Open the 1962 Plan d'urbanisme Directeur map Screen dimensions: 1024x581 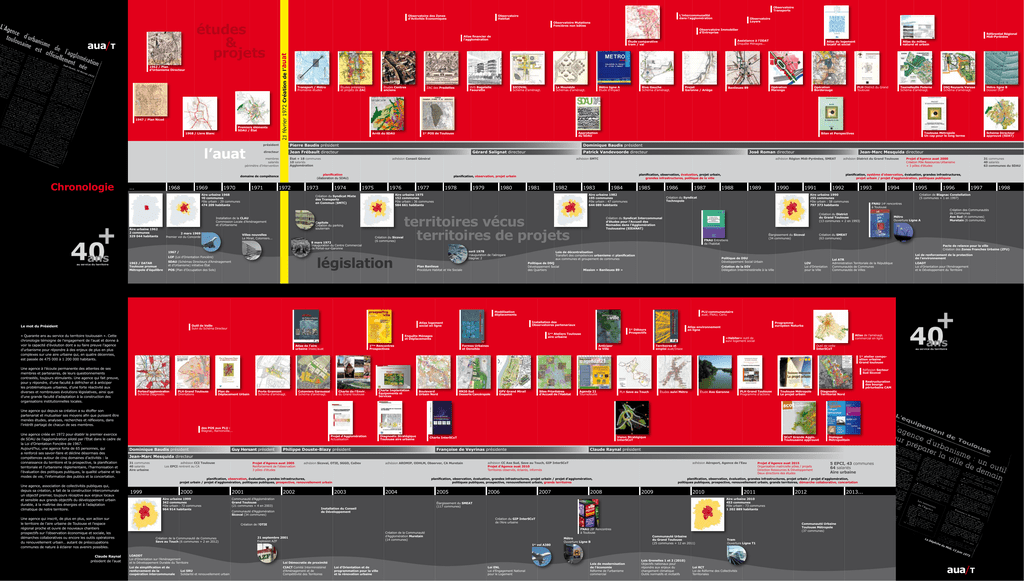pos(164,48)
